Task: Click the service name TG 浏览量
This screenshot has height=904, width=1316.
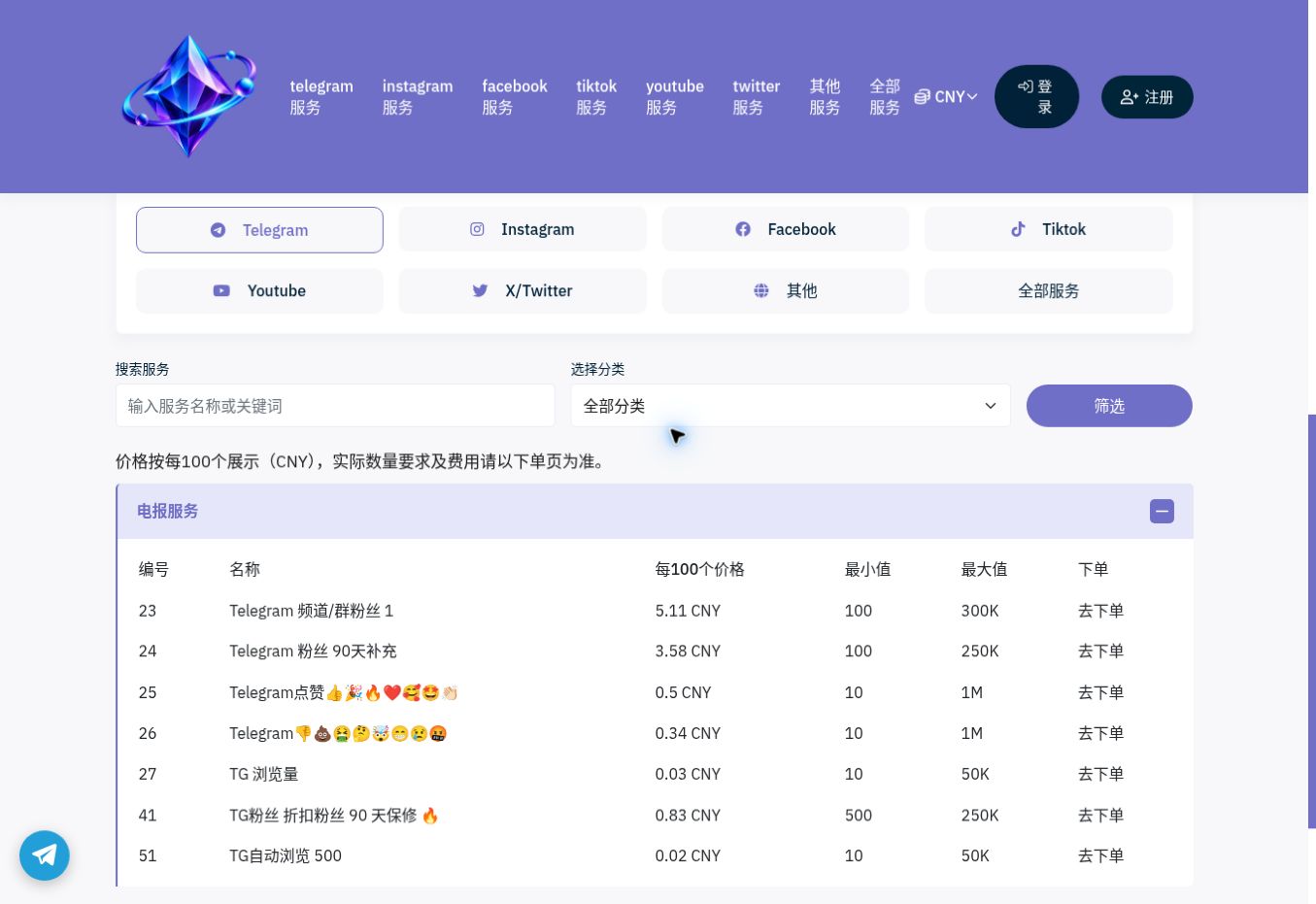Action: click(x=263, y=774)
